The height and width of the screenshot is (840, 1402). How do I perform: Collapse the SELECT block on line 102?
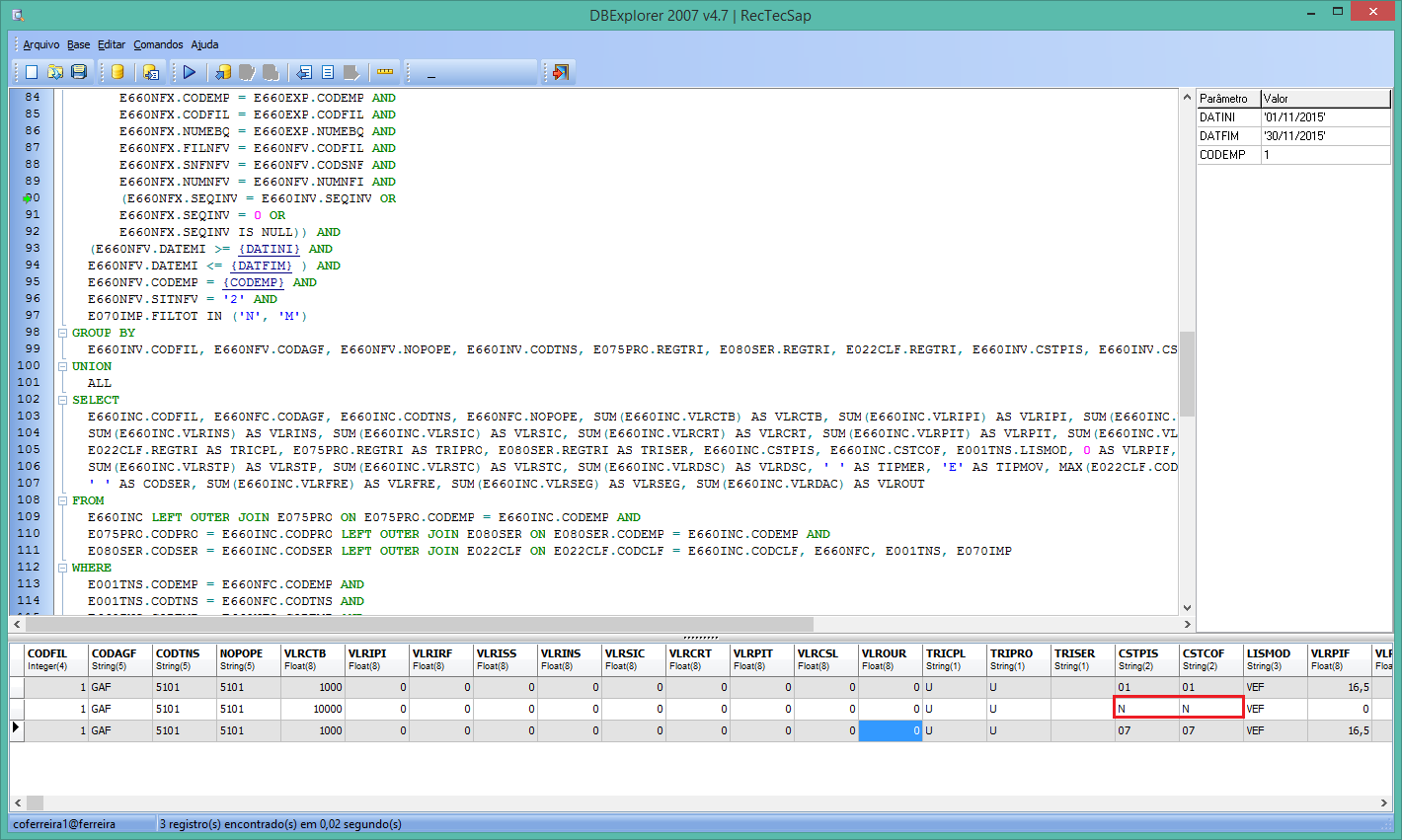[63, 400]
